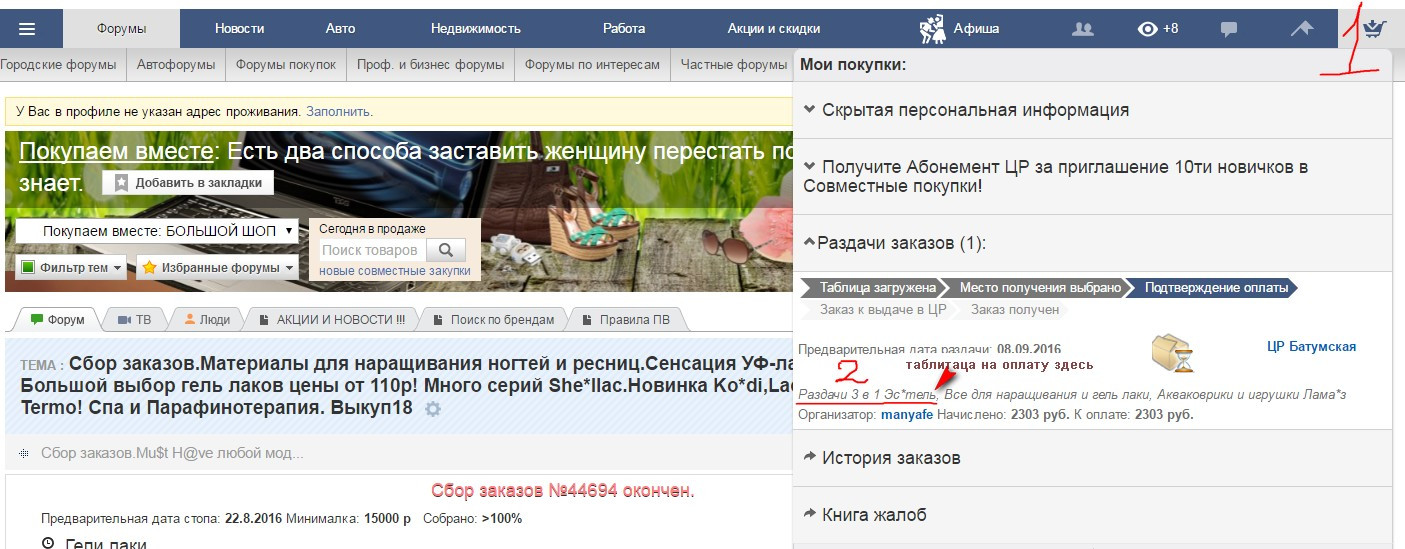This screenshot has height=549, width=1405.
Task: Expand Скрытая персональная информация section
Action: pos(1092,110)
